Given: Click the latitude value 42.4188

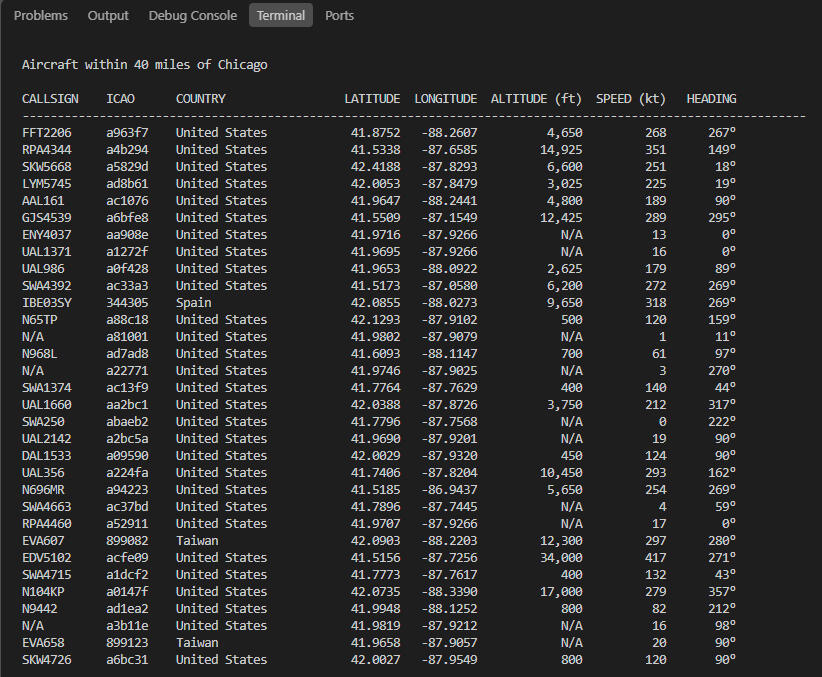Looking at the screenshot, I should pos(375,167).
